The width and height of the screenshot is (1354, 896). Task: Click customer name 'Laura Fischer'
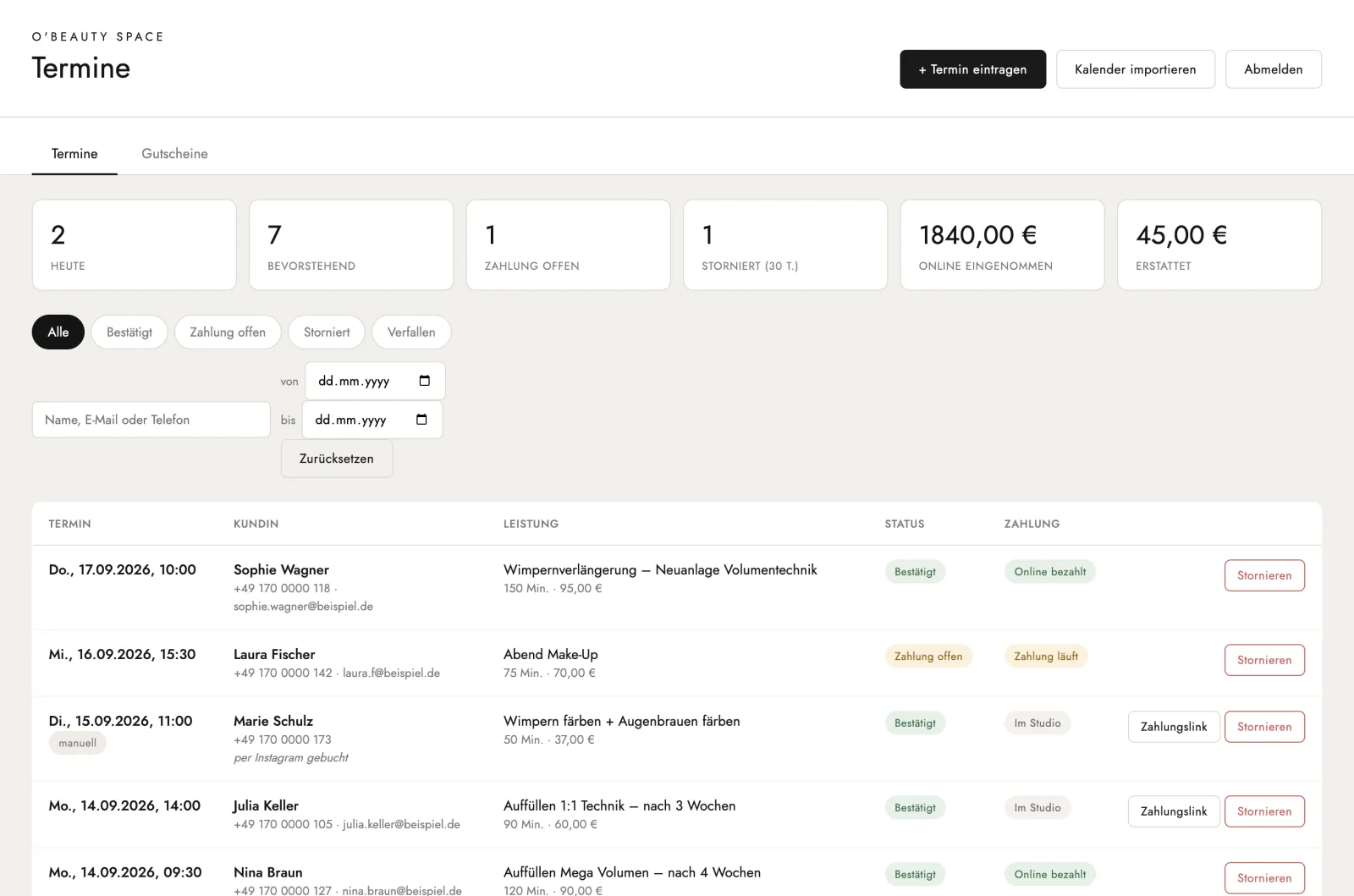point(274,655)
